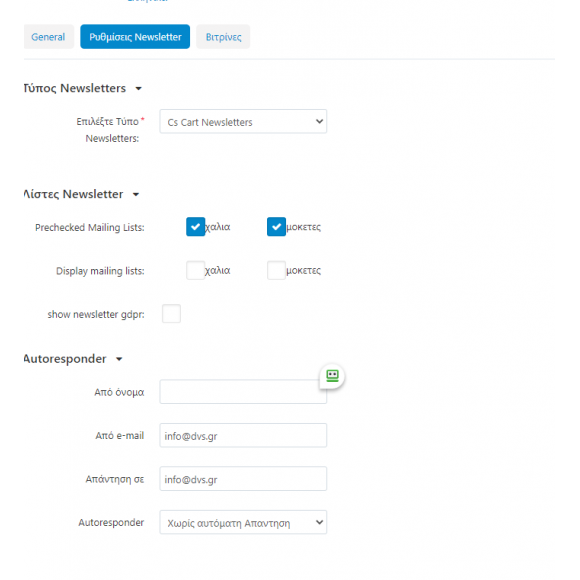
Task: Enable display mailing list χαλια
Action: 196,270
